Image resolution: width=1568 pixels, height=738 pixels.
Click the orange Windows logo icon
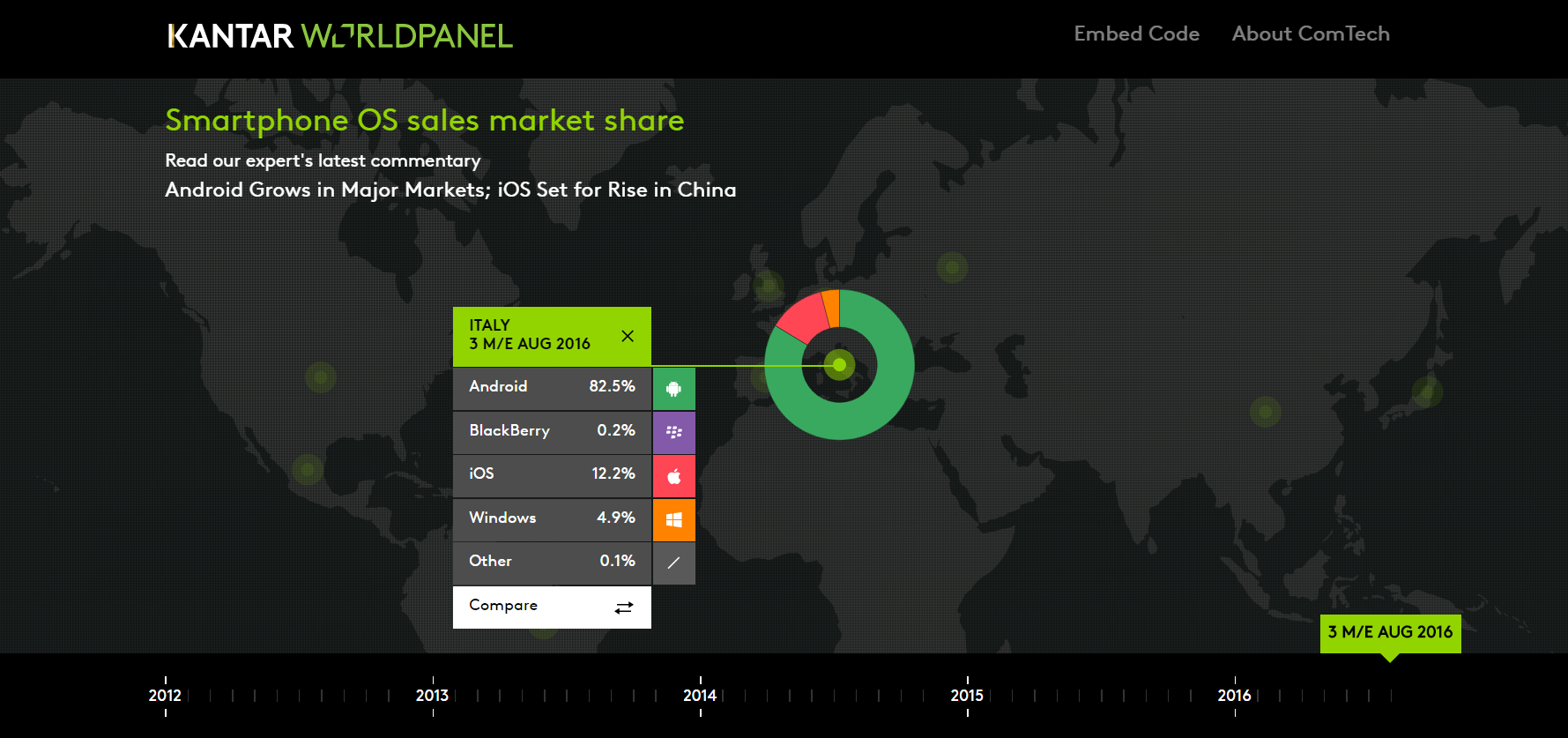[673, 519]
